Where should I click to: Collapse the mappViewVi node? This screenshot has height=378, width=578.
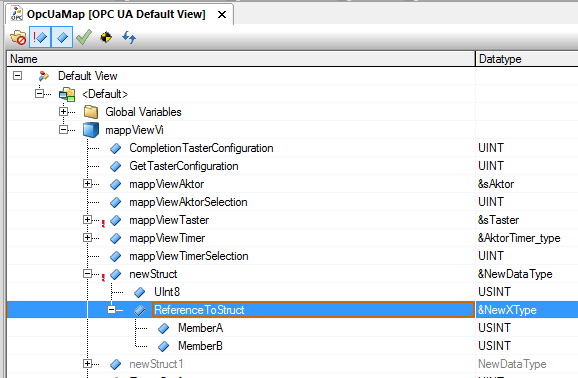[64, 130]
